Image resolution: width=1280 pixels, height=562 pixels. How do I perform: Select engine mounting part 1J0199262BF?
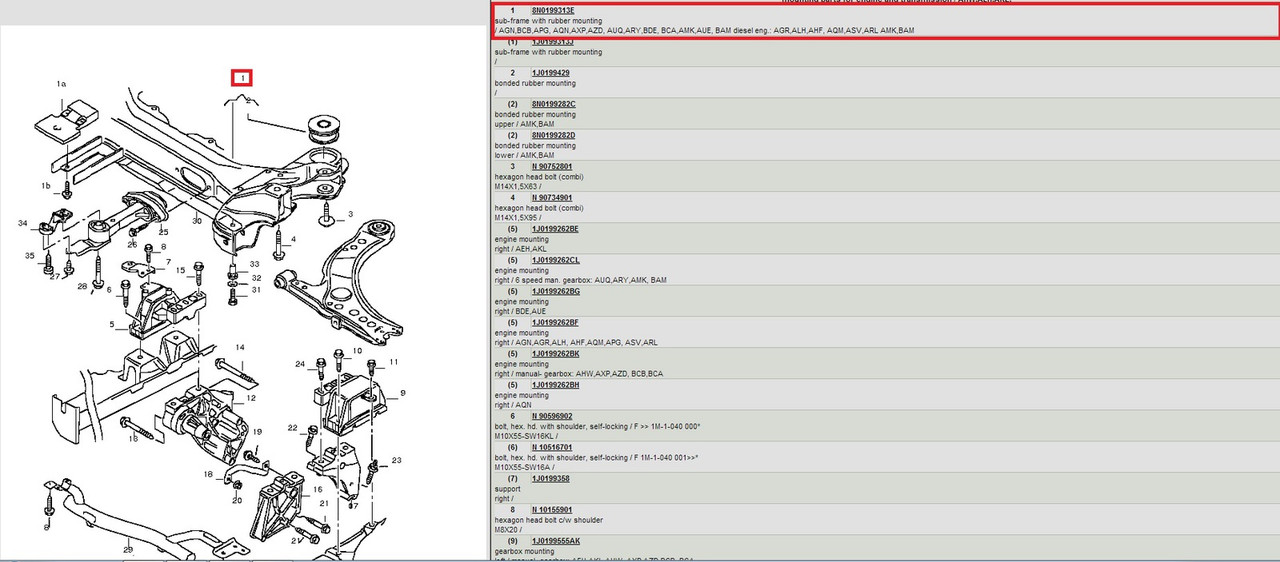[x=555, y=322]
